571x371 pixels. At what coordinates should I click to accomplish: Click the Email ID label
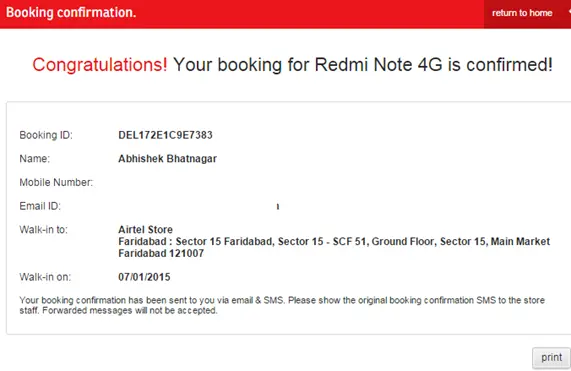click(40, 206)
